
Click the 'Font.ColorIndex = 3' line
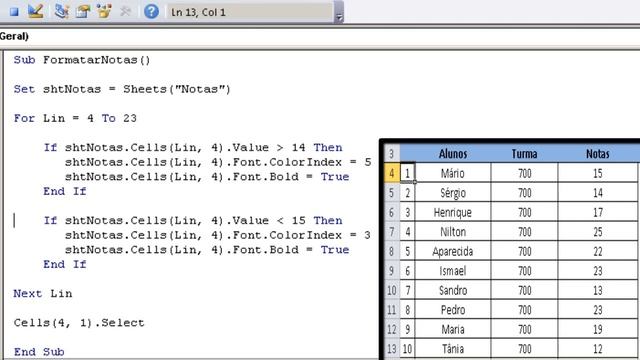tap(218, 235)
